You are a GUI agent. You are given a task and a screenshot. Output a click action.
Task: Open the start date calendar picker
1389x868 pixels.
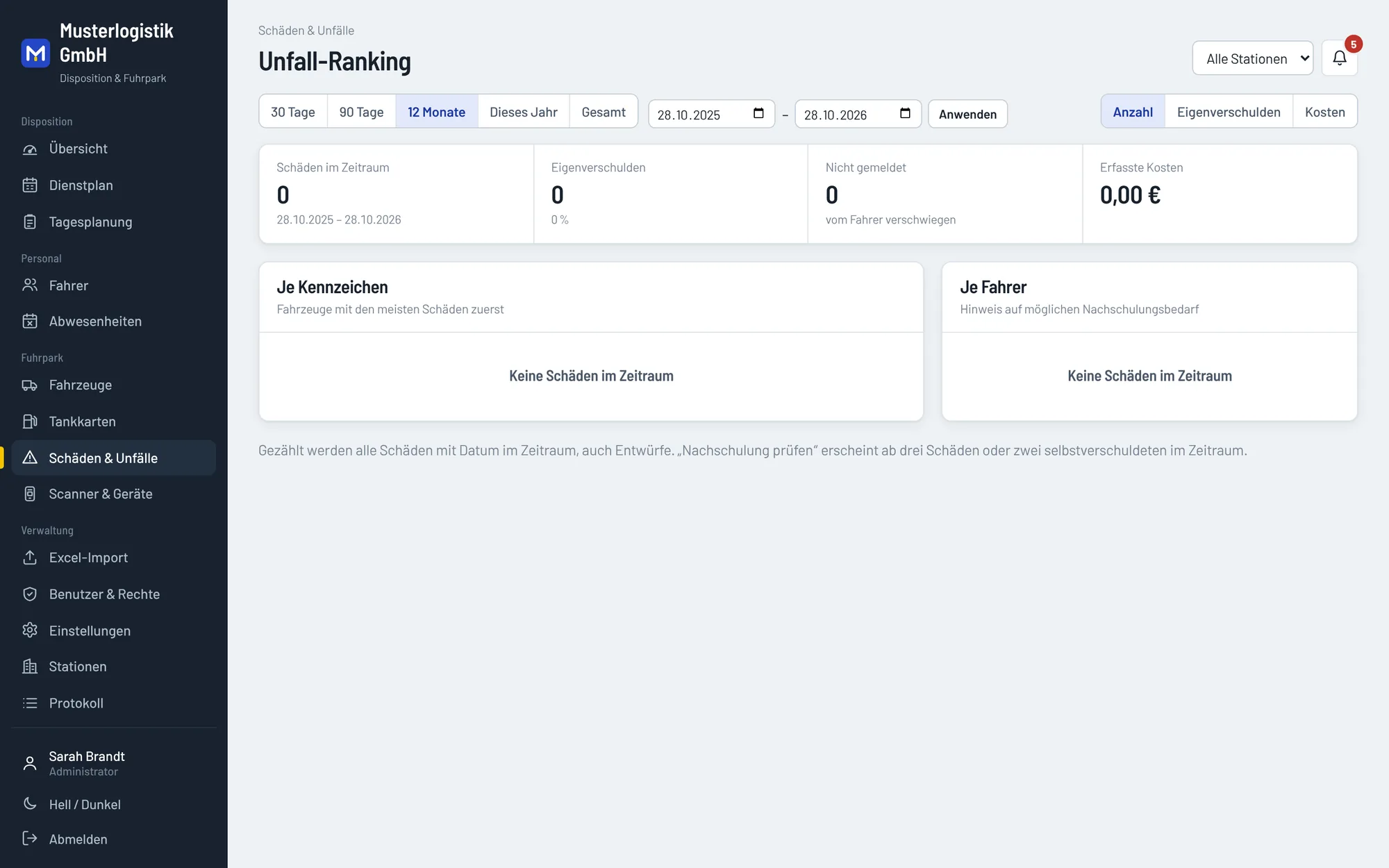point(758,114)
